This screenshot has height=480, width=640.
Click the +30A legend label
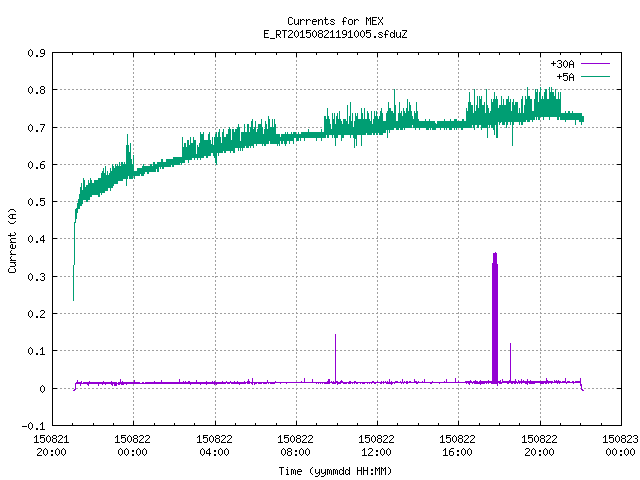coord(562,64)
